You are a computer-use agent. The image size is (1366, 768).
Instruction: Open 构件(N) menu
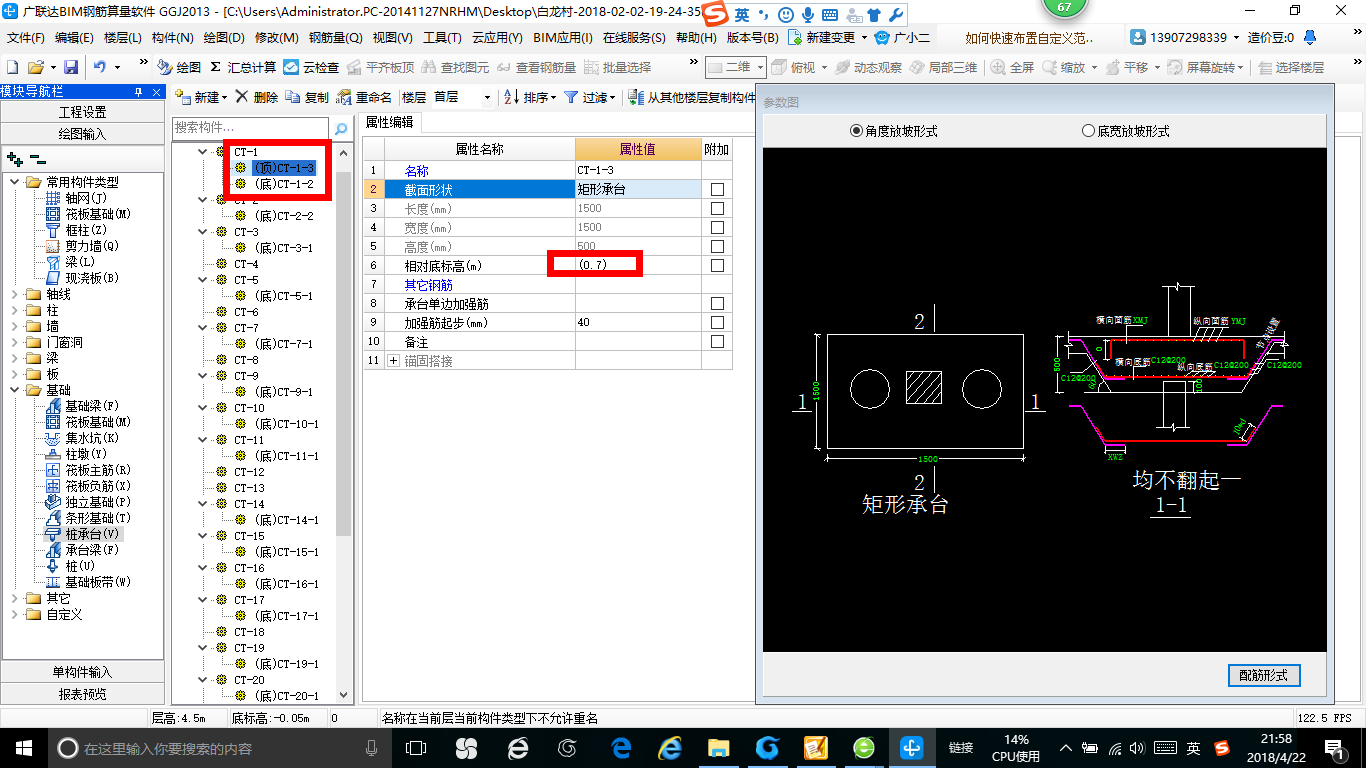[173, 38]
